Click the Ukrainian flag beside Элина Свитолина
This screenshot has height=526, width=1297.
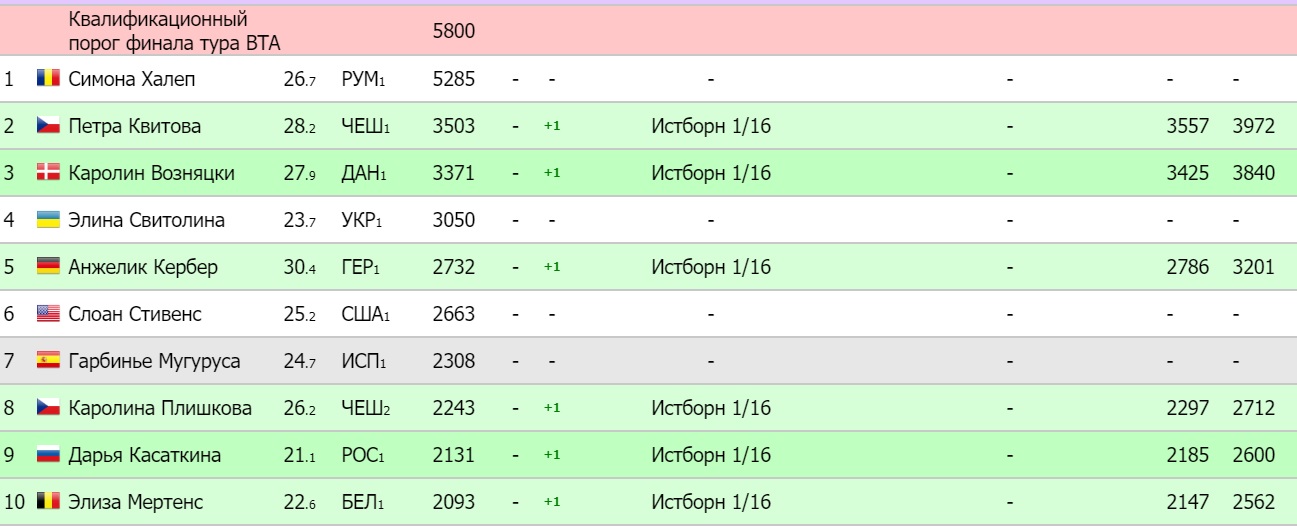click(48, 220)
